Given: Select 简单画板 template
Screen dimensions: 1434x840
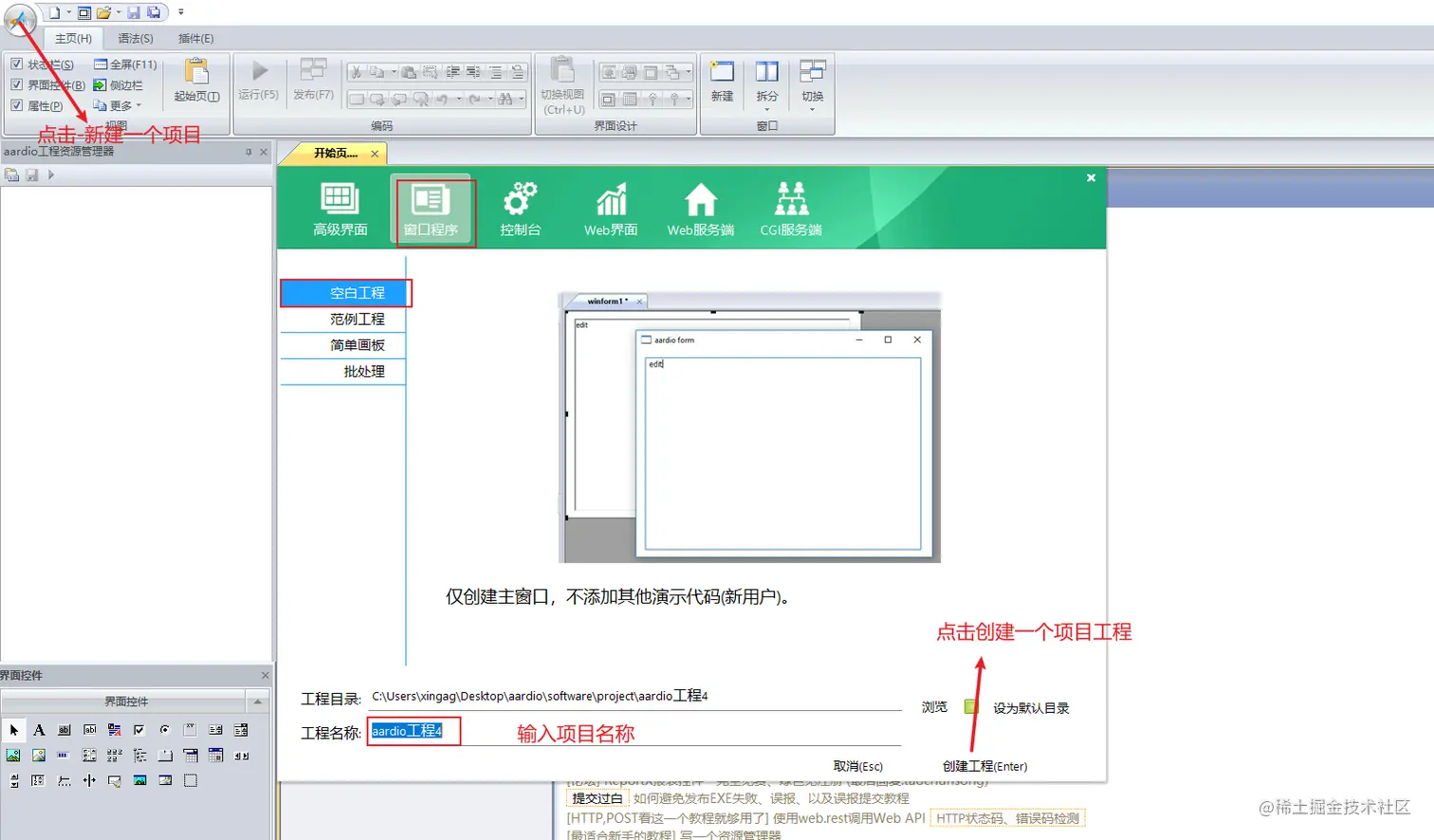Looking at the screenshot, I should coord(343,345).
